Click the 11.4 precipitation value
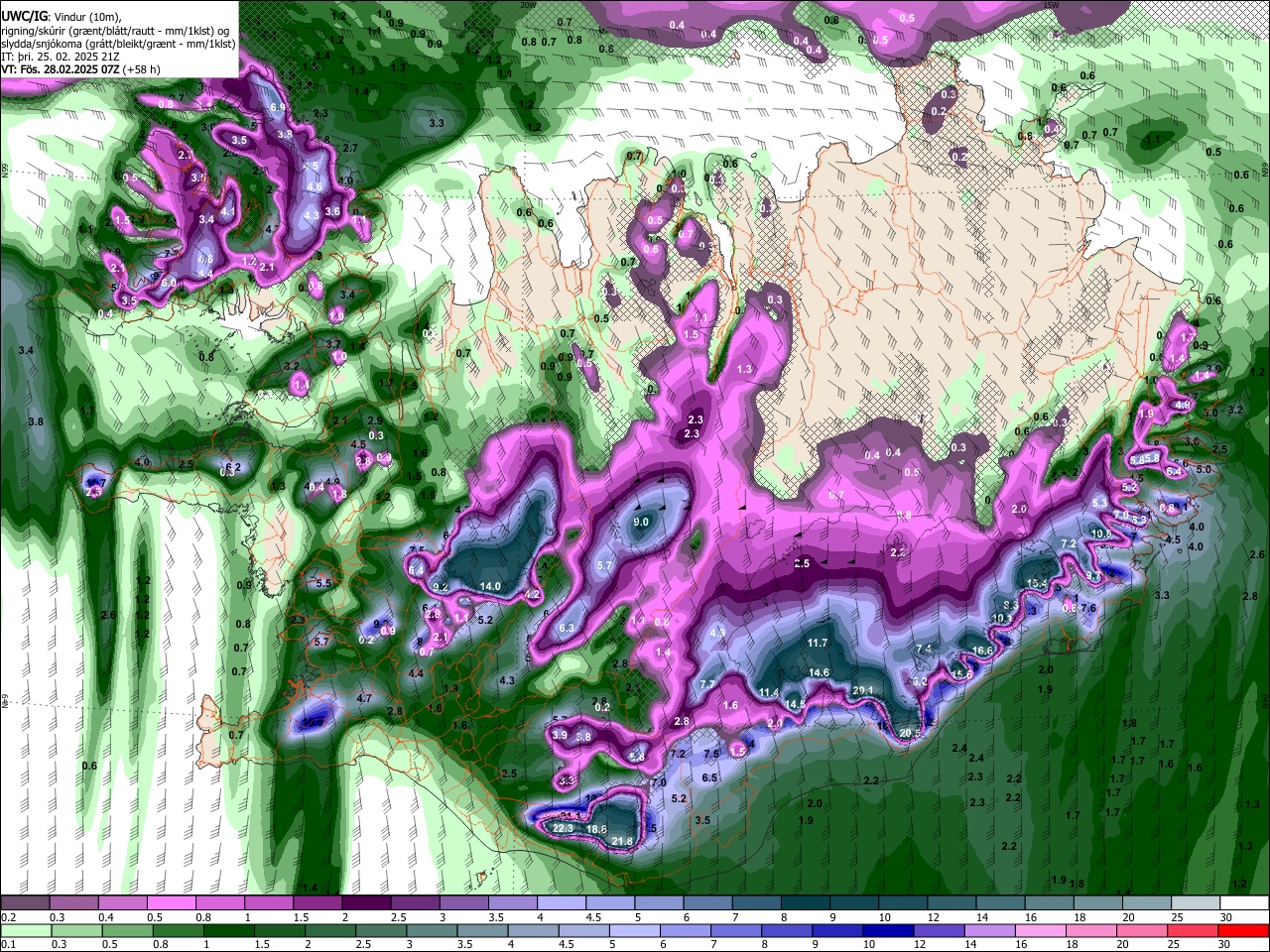This screenshot has height=952, width=1270. coord(769,692)
